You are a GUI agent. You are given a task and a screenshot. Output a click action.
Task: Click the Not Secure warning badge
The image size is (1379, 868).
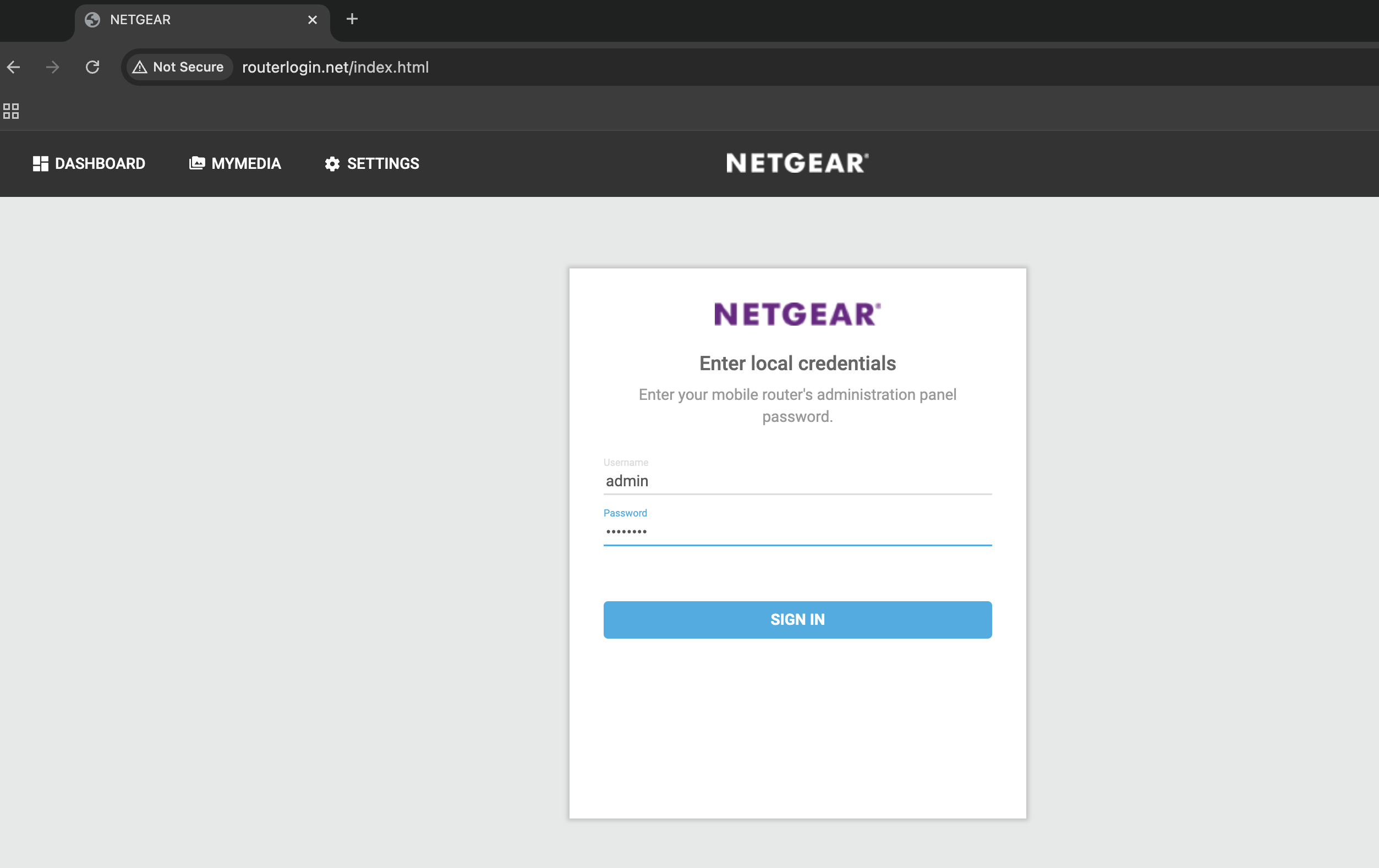tap(179, 67)
